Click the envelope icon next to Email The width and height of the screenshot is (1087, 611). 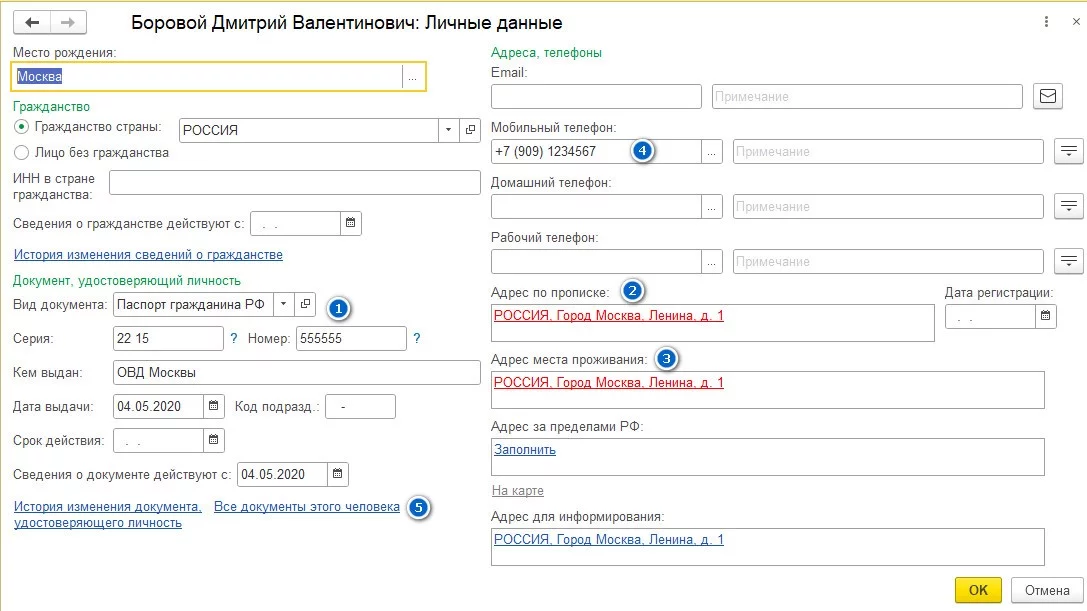click(x=1048, y=96)
